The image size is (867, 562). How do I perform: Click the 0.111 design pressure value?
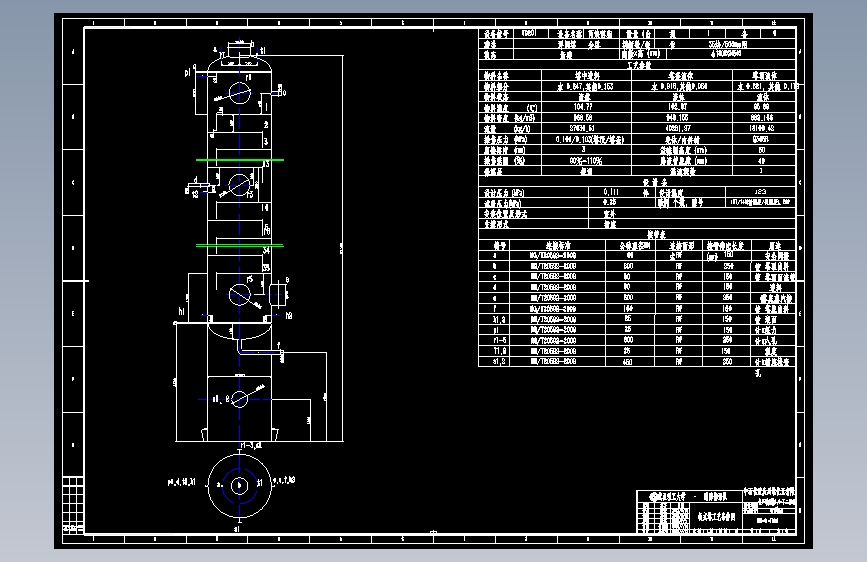(611, 192)
